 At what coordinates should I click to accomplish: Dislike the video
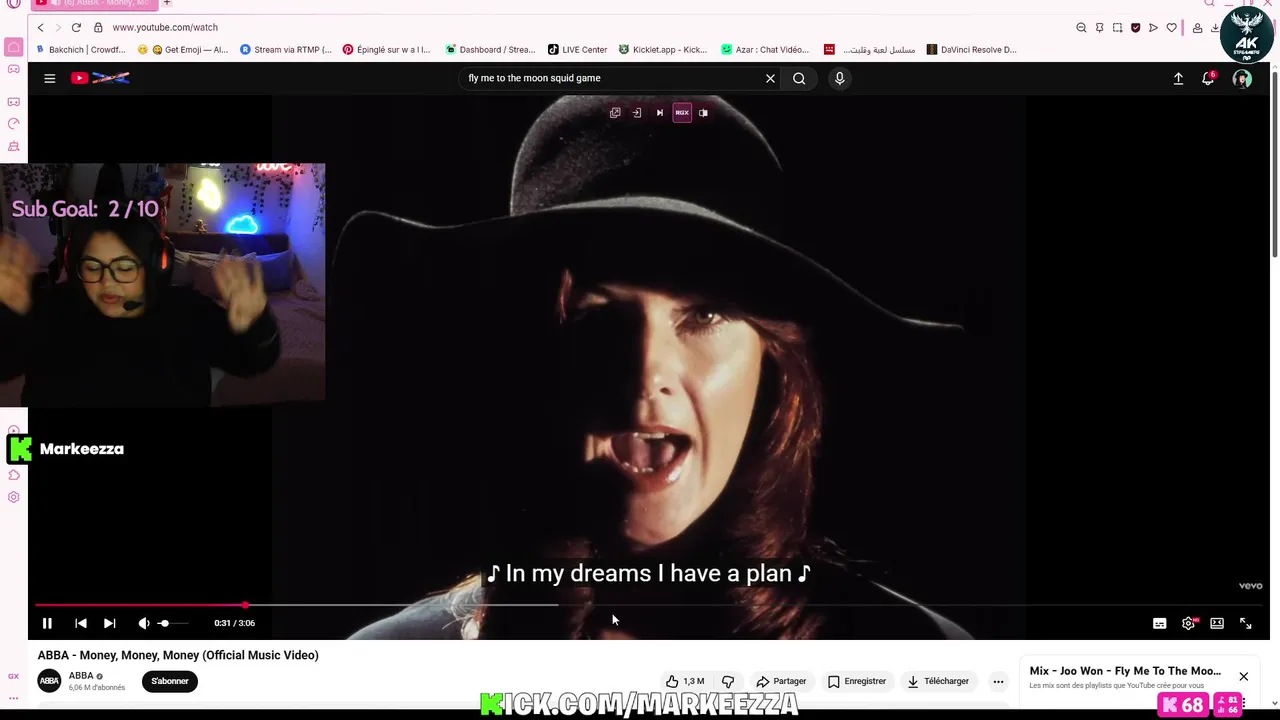728,681
